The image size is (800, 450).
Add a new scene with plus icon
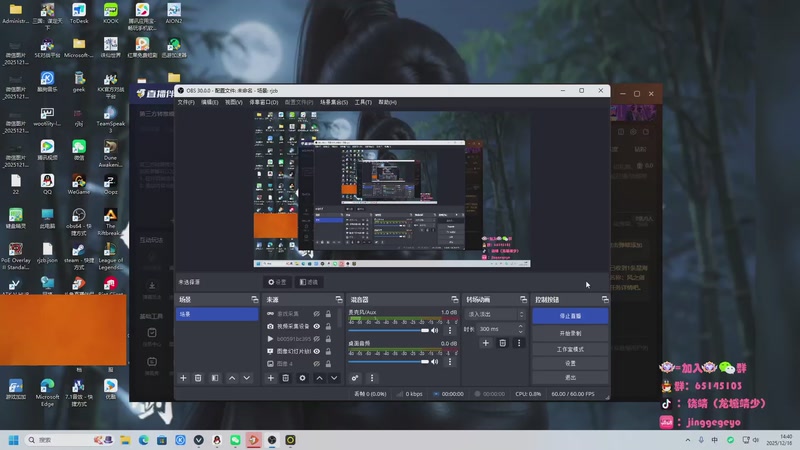pos(183,378)
